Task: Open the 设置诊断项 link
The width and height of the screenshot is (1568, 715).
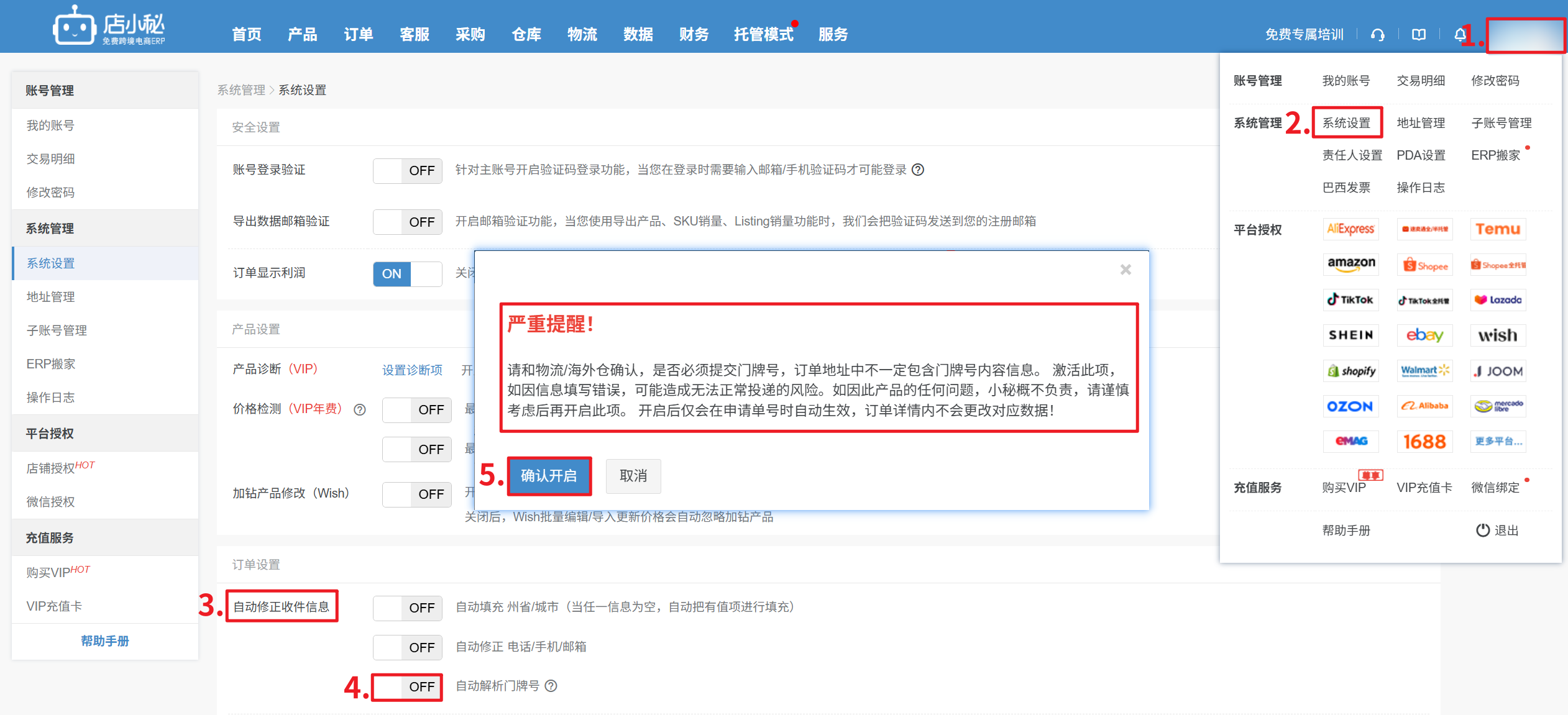Action: [412, 370]
